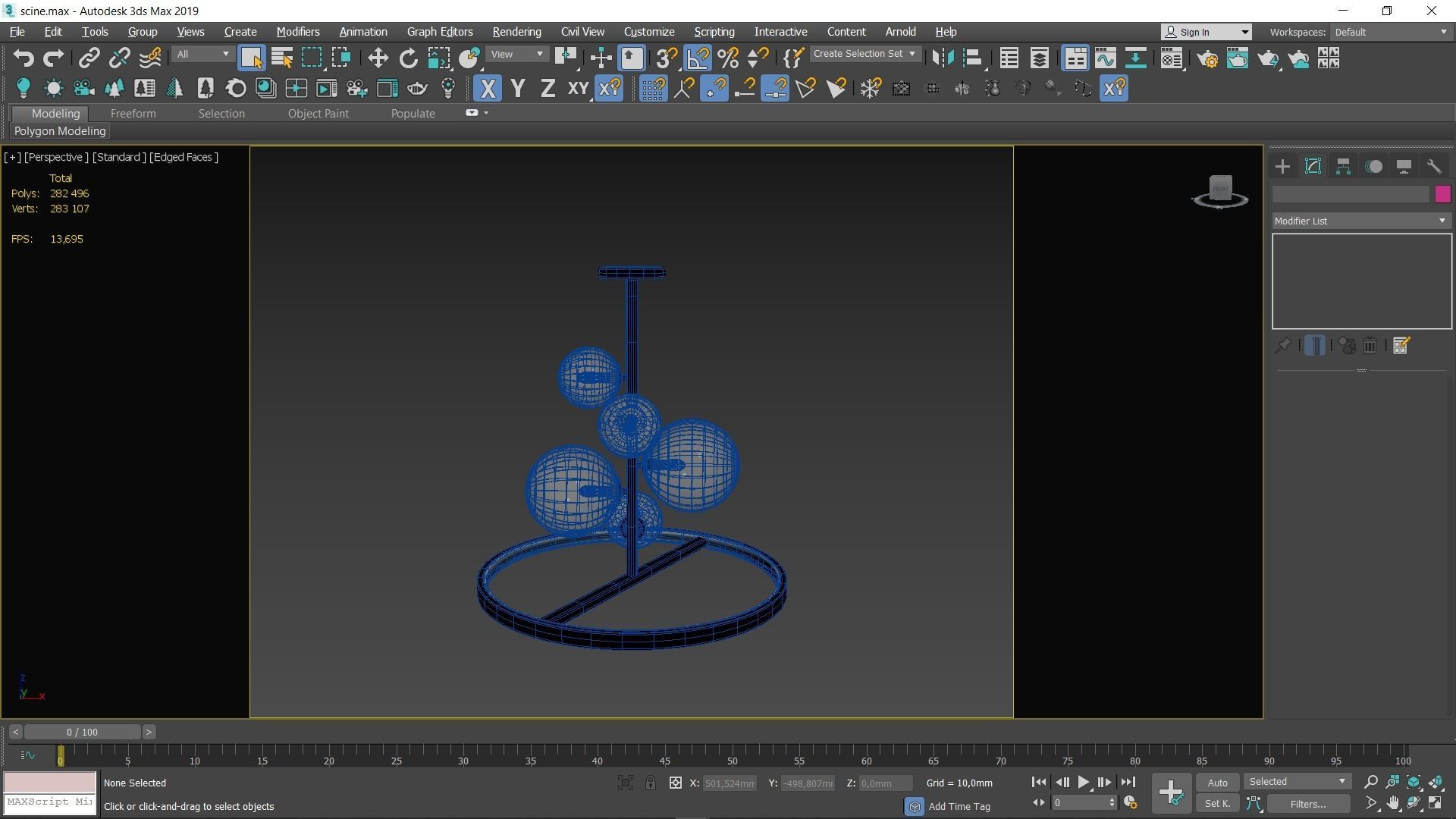
Task: Open the Utilities wrench panel tab
Action: pos(1434,167)
